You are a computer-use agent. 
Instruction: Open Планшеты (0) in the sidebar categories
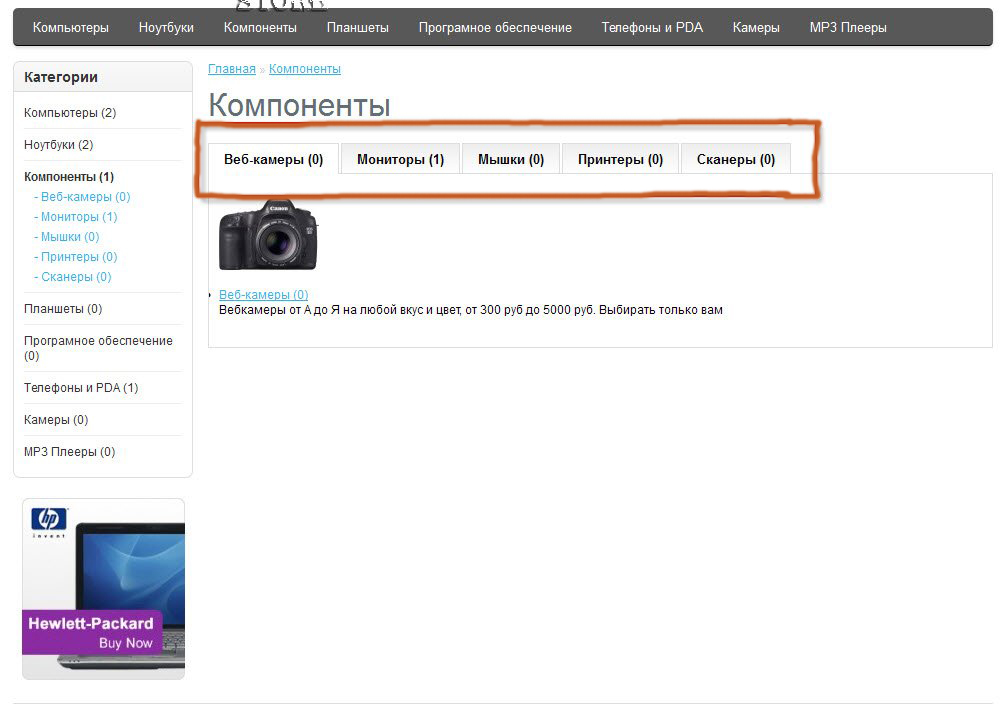pyautogui.click(x=63, y=309)
